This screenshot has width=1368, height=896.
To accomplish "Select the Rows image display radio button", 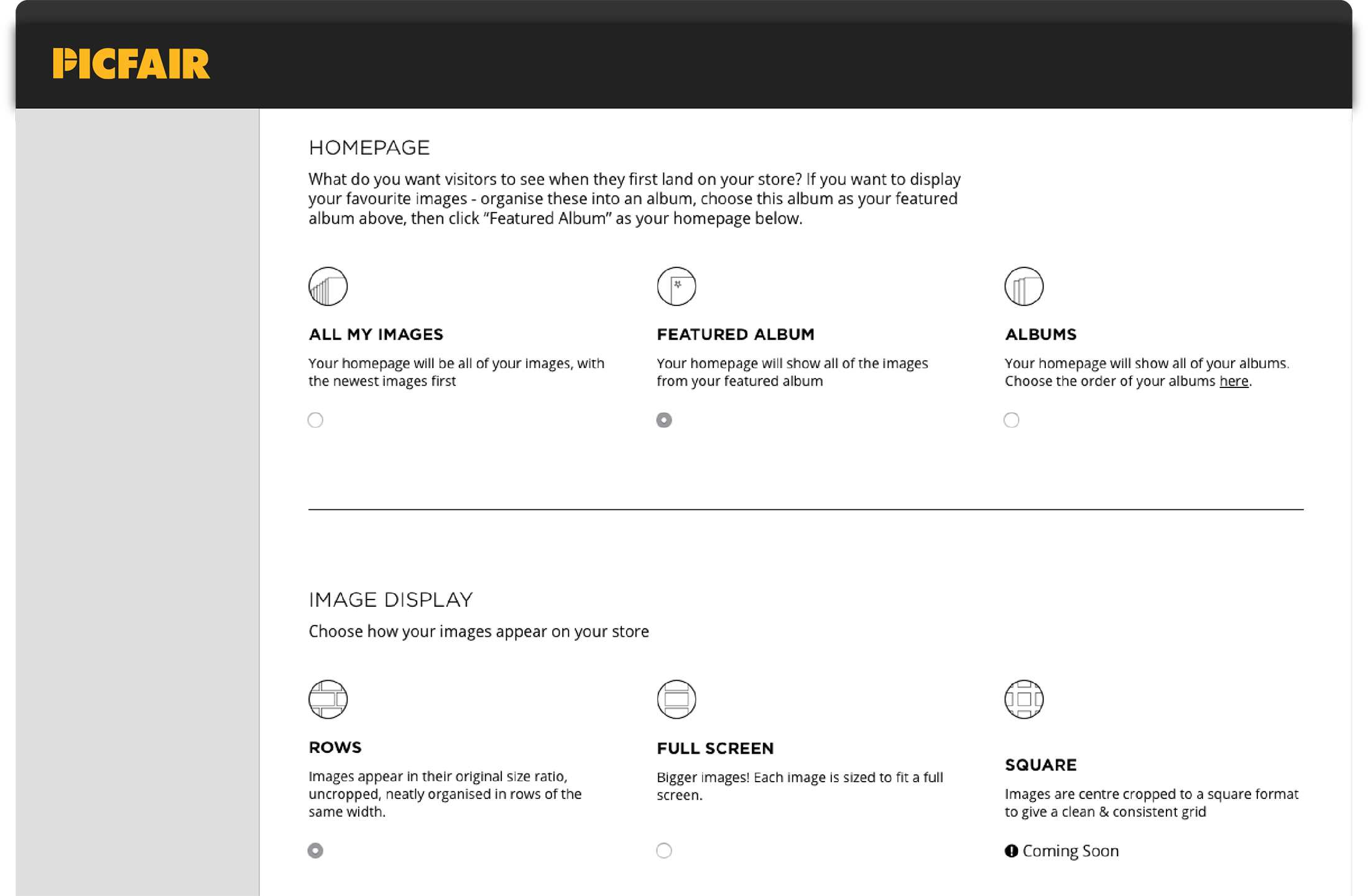I will pyautogui.click(x=315, y=851).
